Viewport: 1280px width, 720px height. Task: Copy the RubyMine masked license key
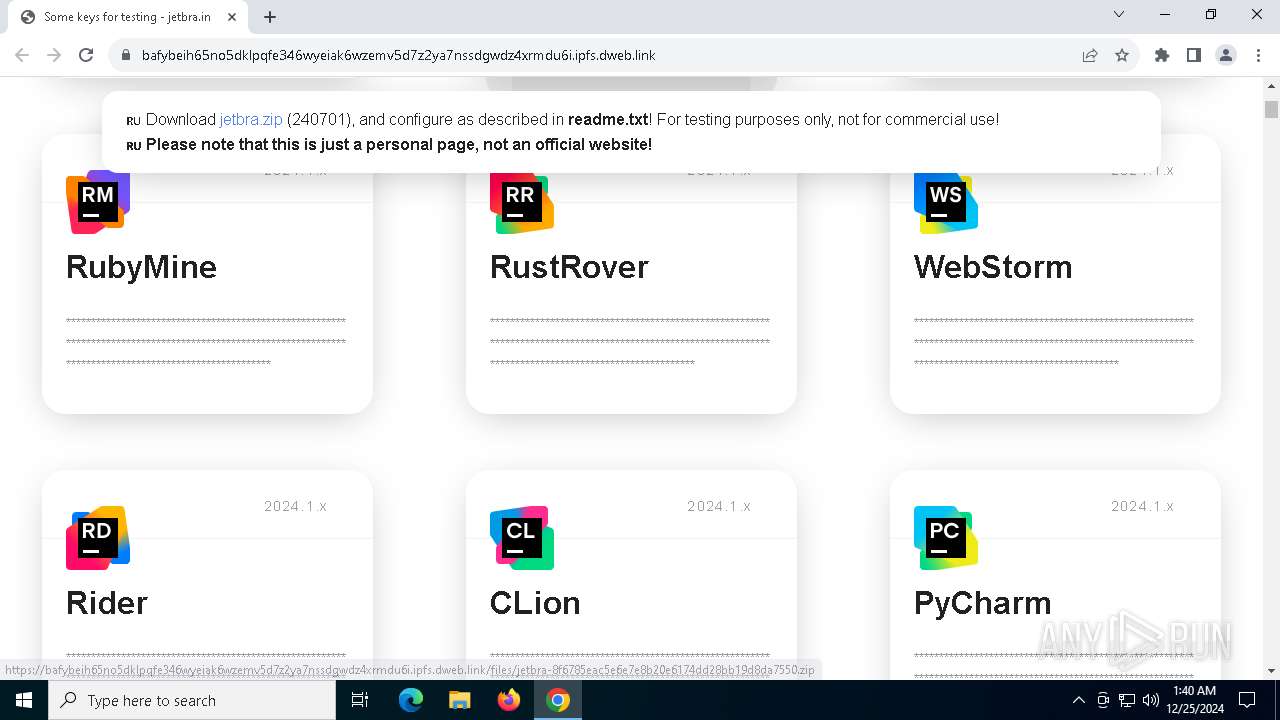point(206,342)
